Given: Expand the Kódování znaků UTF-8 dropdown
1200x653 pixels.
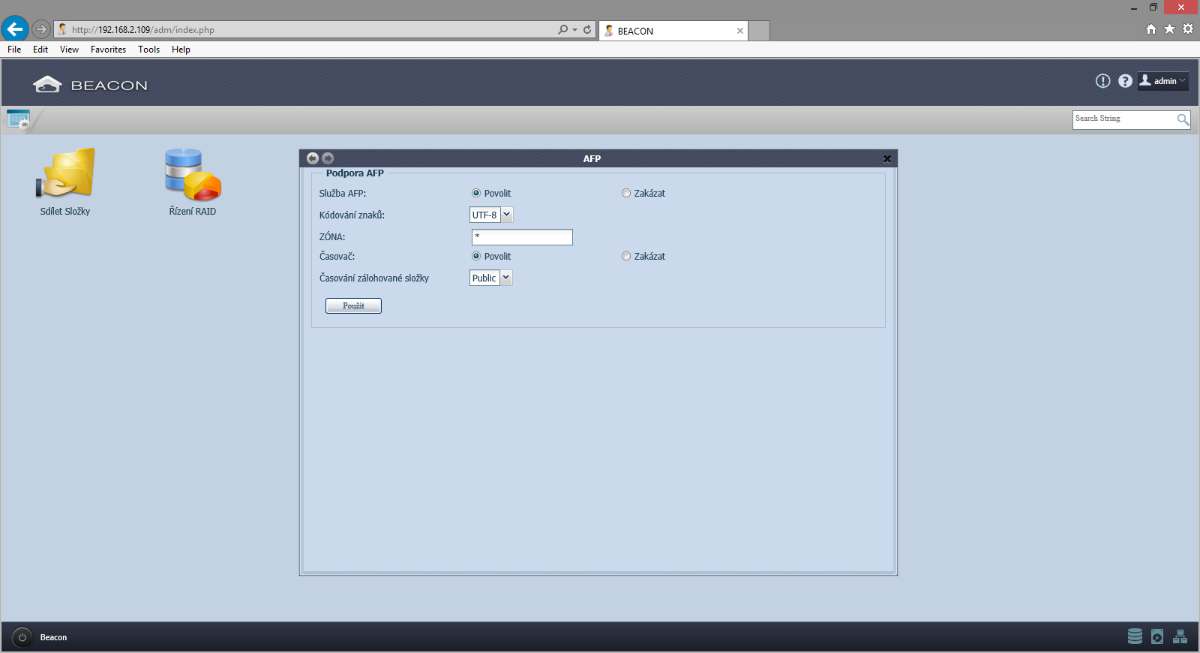Looking at the screenshot, I should click(x=491, y=215).
